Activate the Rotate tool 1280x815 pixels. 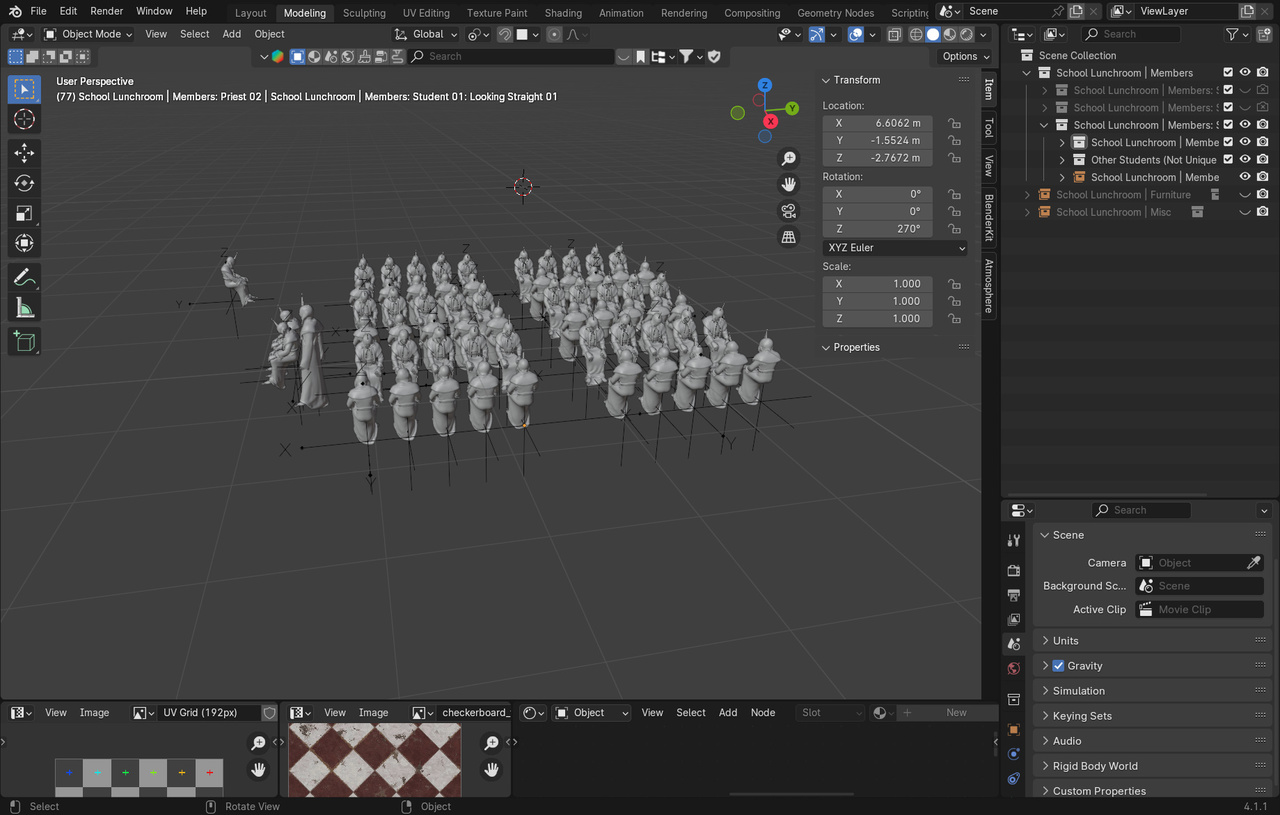click(25, 183)
